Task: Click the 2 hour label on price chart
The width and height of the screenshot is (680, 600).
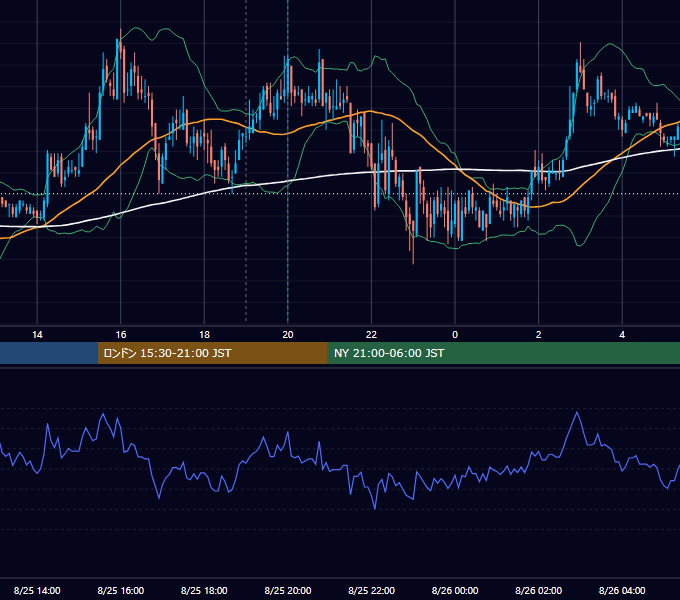Action: pyautogui.click(x=539, y=335)
